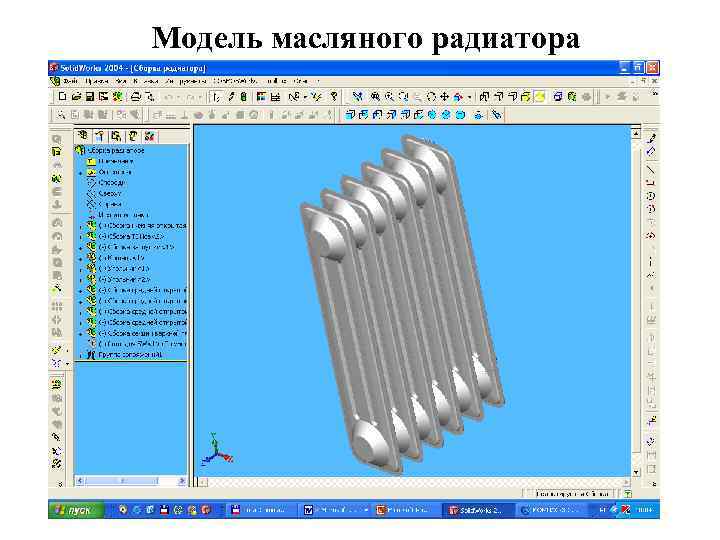The width and height of the screenshot is (720, 540).
Task: Open the ConfigurationManager tab
Action: click(x=116, y=136)
